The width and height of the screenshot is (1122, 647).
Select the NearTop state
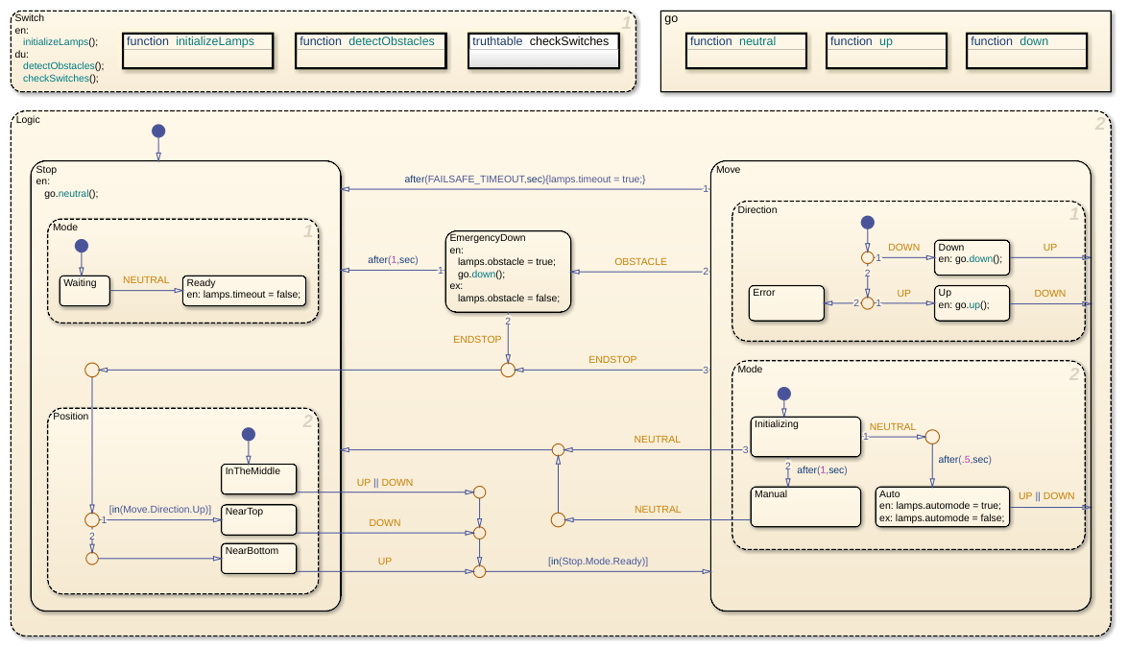pos(259,520)
